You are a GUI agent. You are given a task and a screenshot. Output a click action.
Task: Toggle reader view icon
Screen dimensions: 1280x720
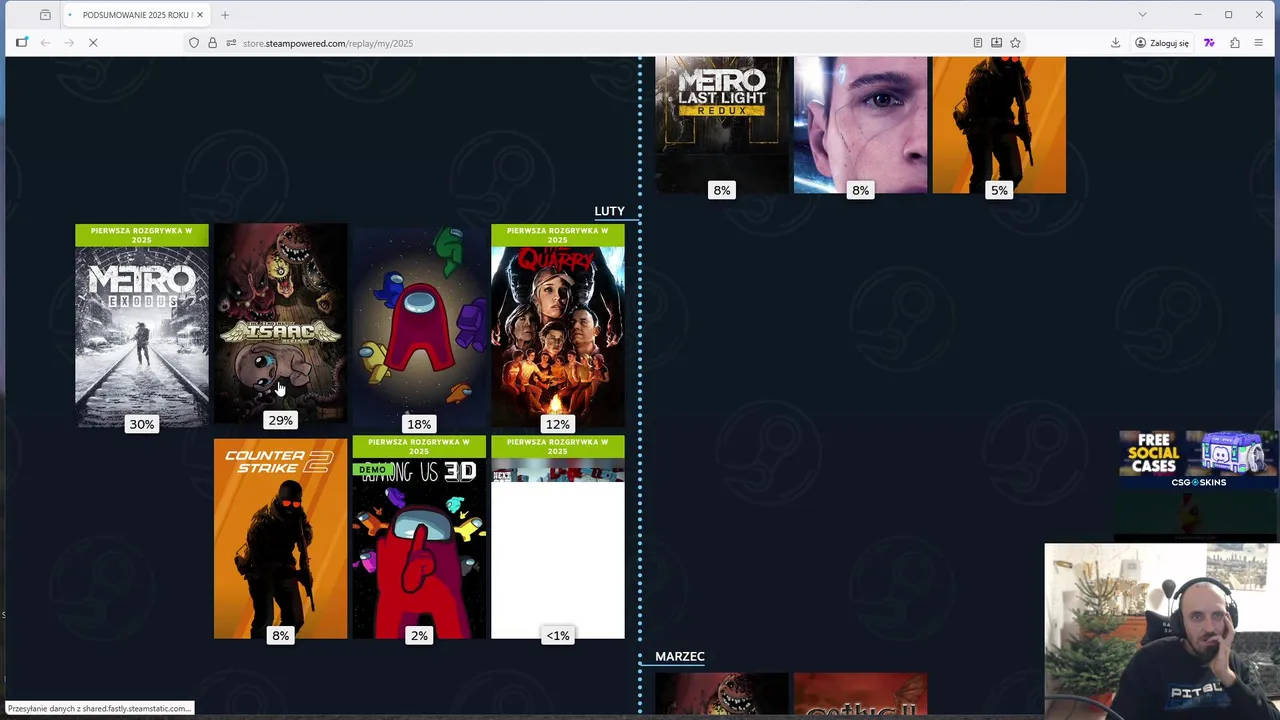pyautogui.click(x=977, y=43)
